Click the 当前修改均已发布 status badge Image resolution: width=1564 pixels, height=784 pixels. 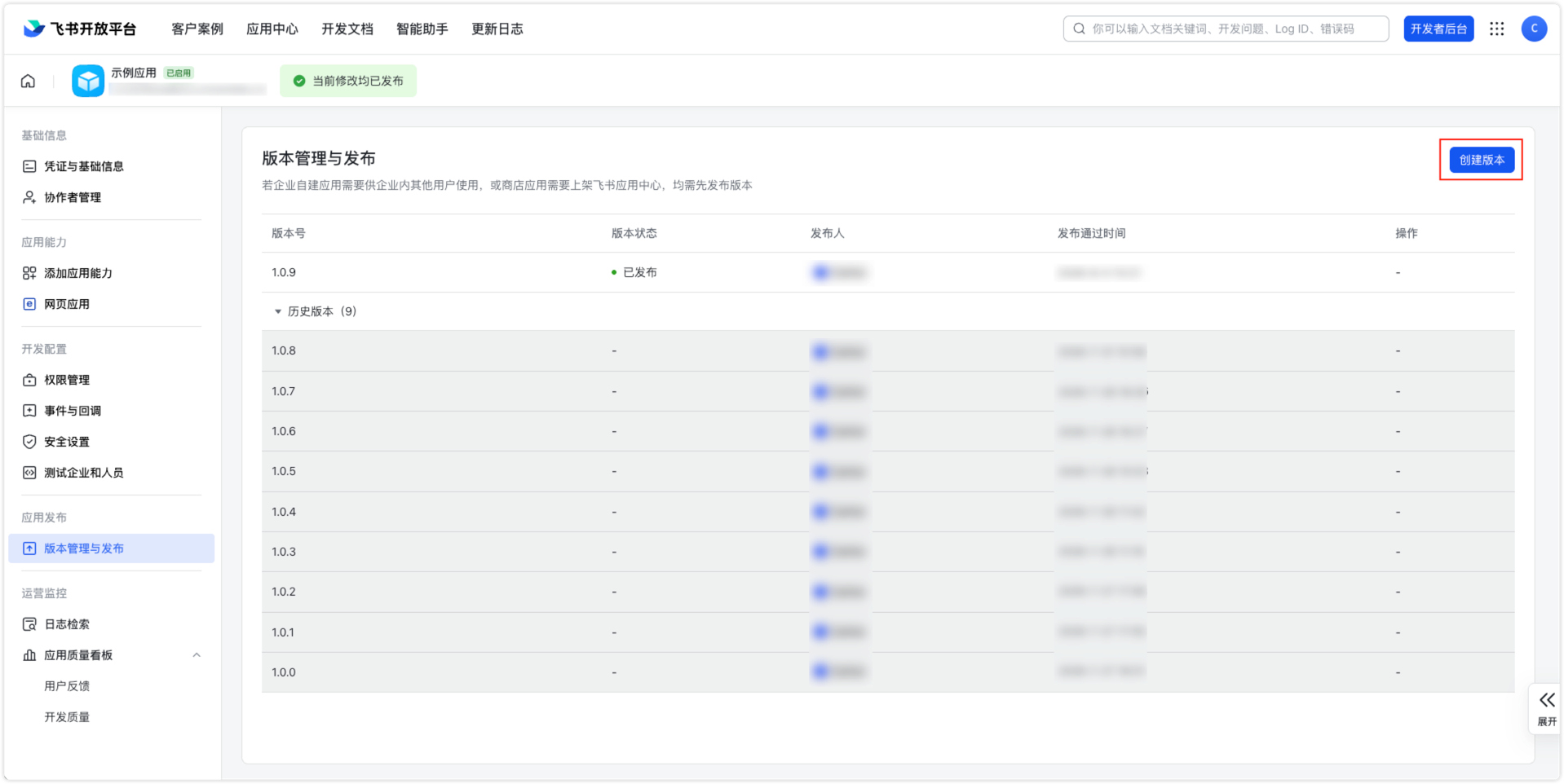click(x=348, y=81)
